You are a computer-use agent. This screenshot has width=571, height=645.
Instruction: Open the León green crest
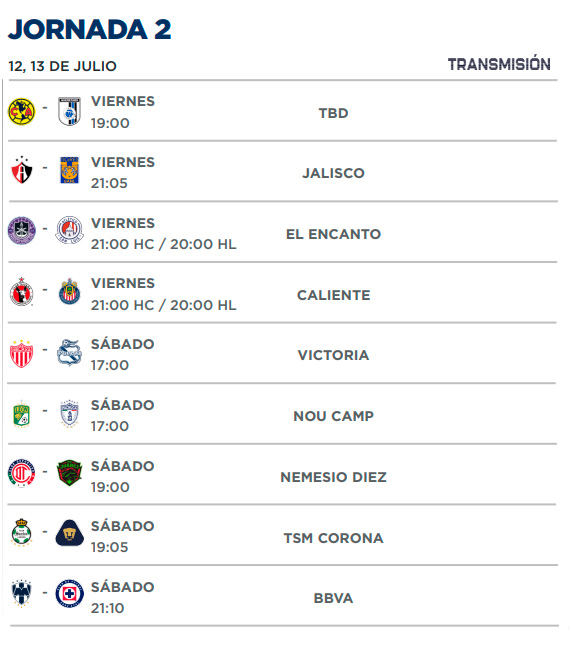pyautogui.click(x=21, y=414)
